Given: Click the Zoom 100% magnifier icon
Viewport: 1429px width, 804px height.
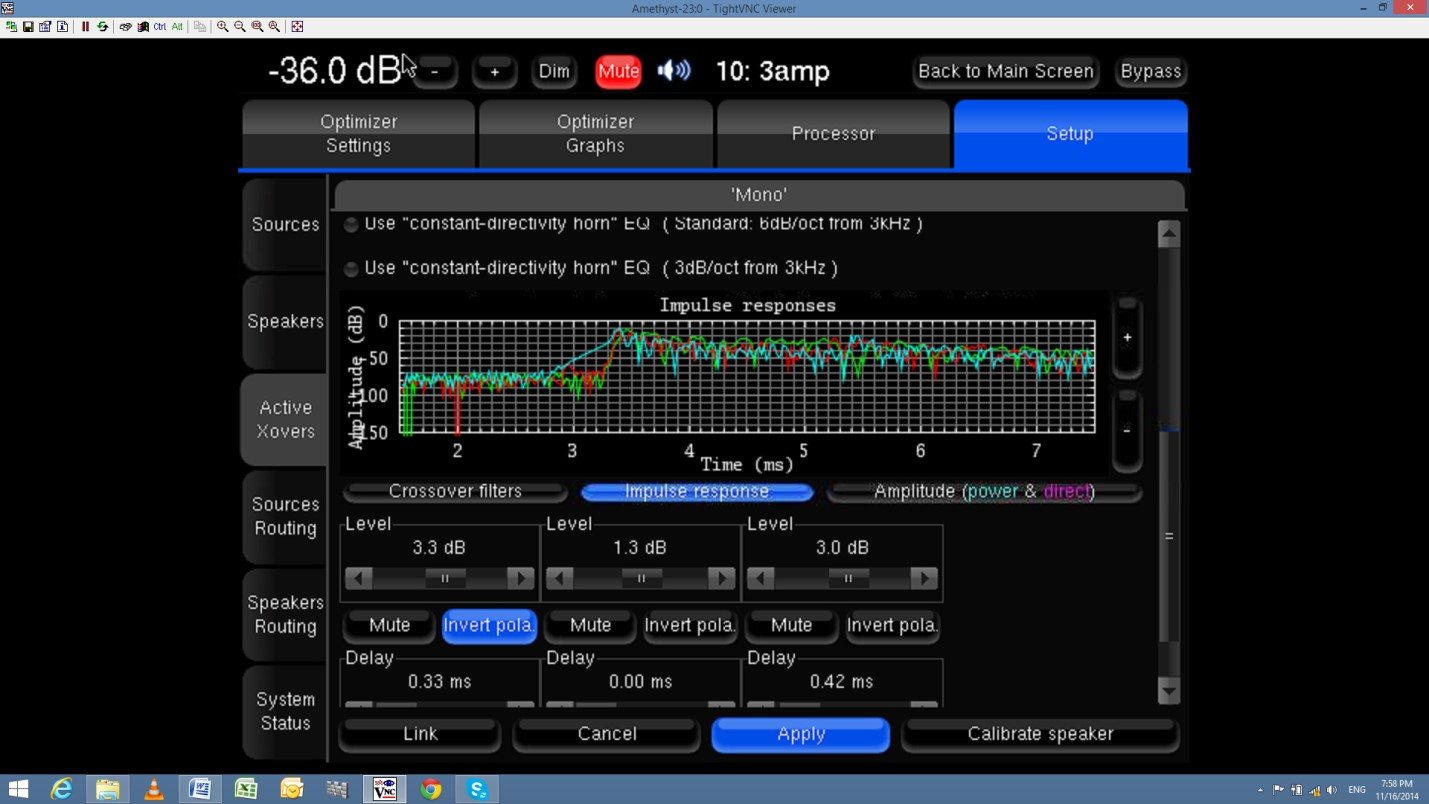Looking at the screenshot, I should point(257,27).
